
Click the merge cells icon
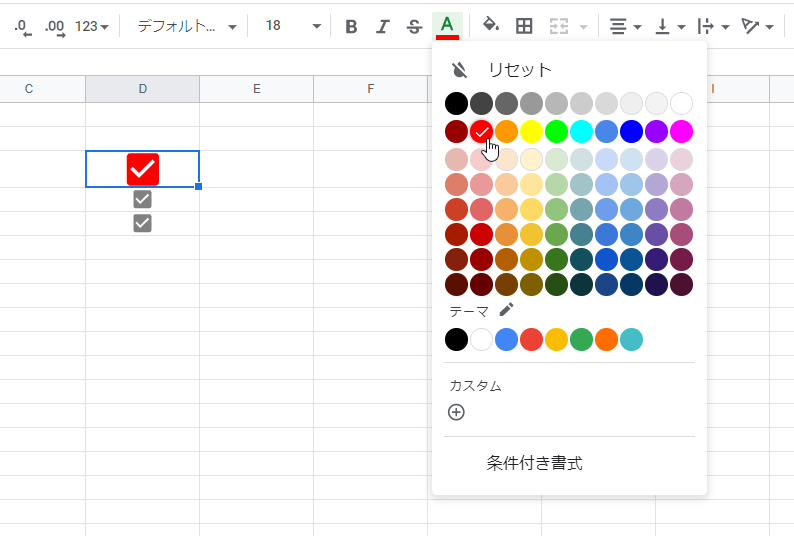pos(559,26)
